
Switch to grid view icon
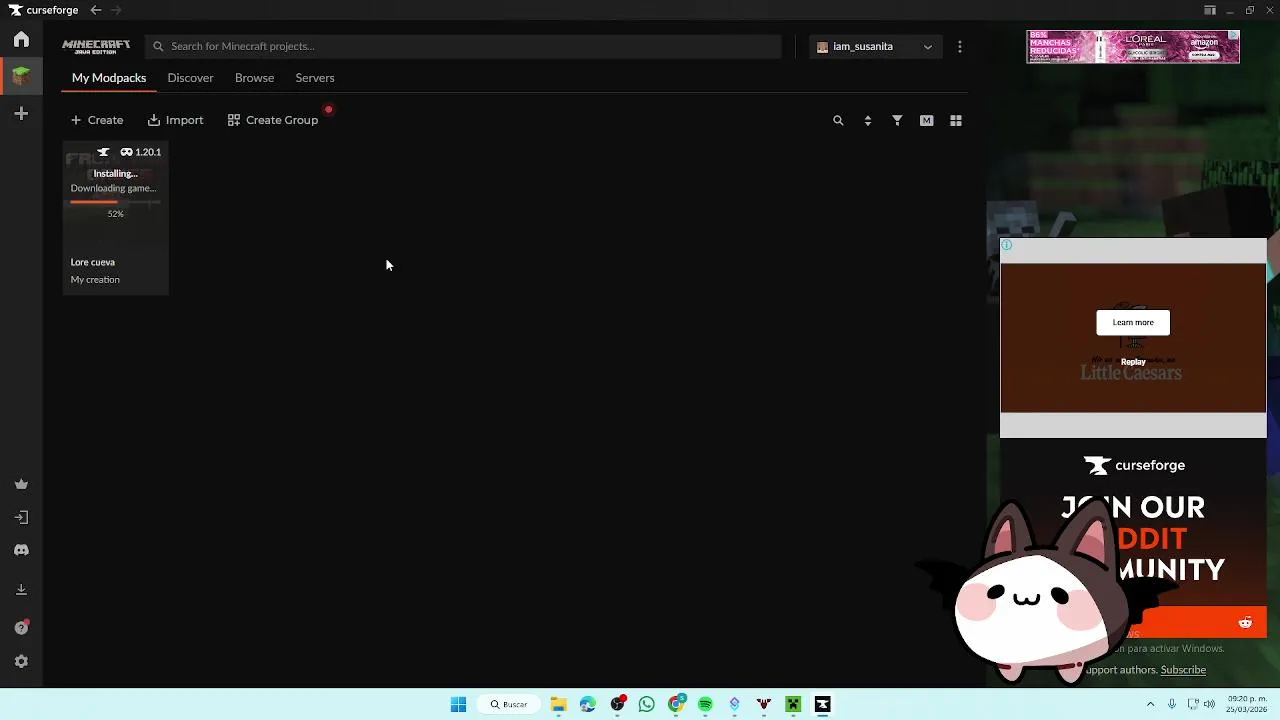pos(956,120)
